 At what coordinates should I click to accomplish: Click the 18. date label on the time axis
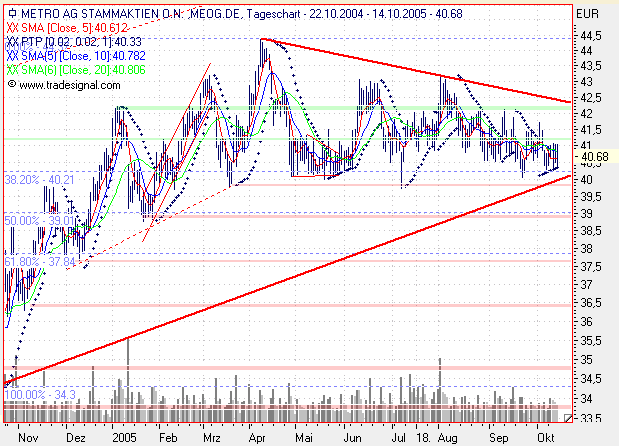pyautogui.click(x=423, y=438)
